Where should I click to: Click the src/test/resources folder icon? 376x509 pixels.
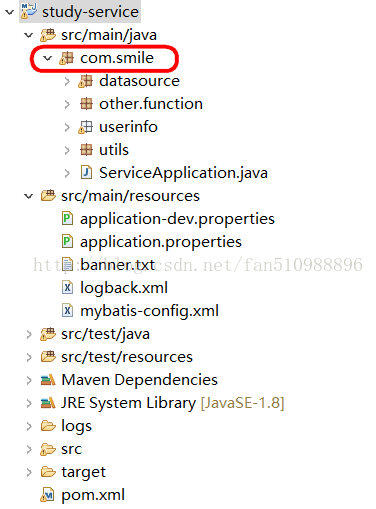pos(48,357)
